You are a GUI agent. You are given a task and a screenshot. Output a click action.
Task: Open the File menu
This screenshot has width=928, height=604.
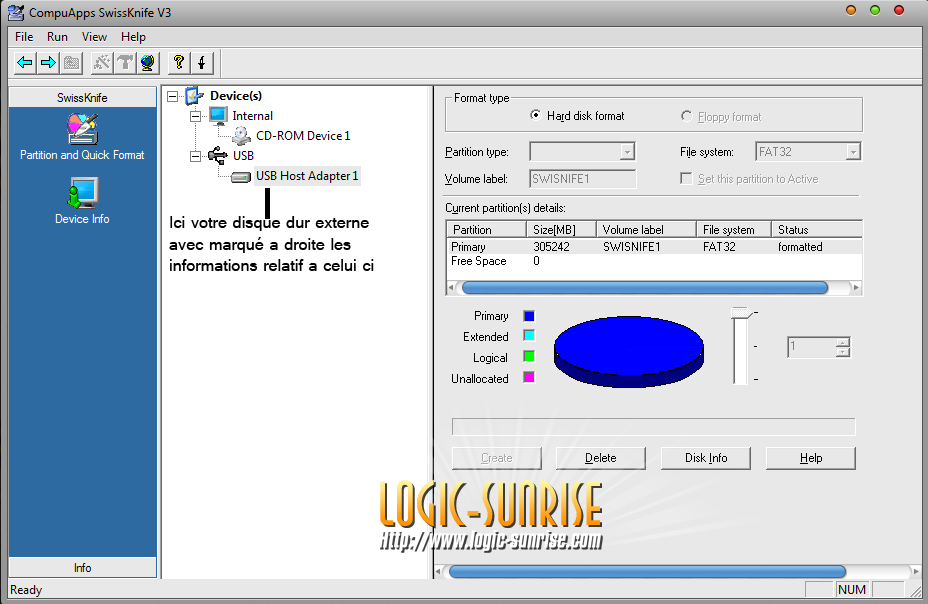pyautogui.click(x=24, y=37)
